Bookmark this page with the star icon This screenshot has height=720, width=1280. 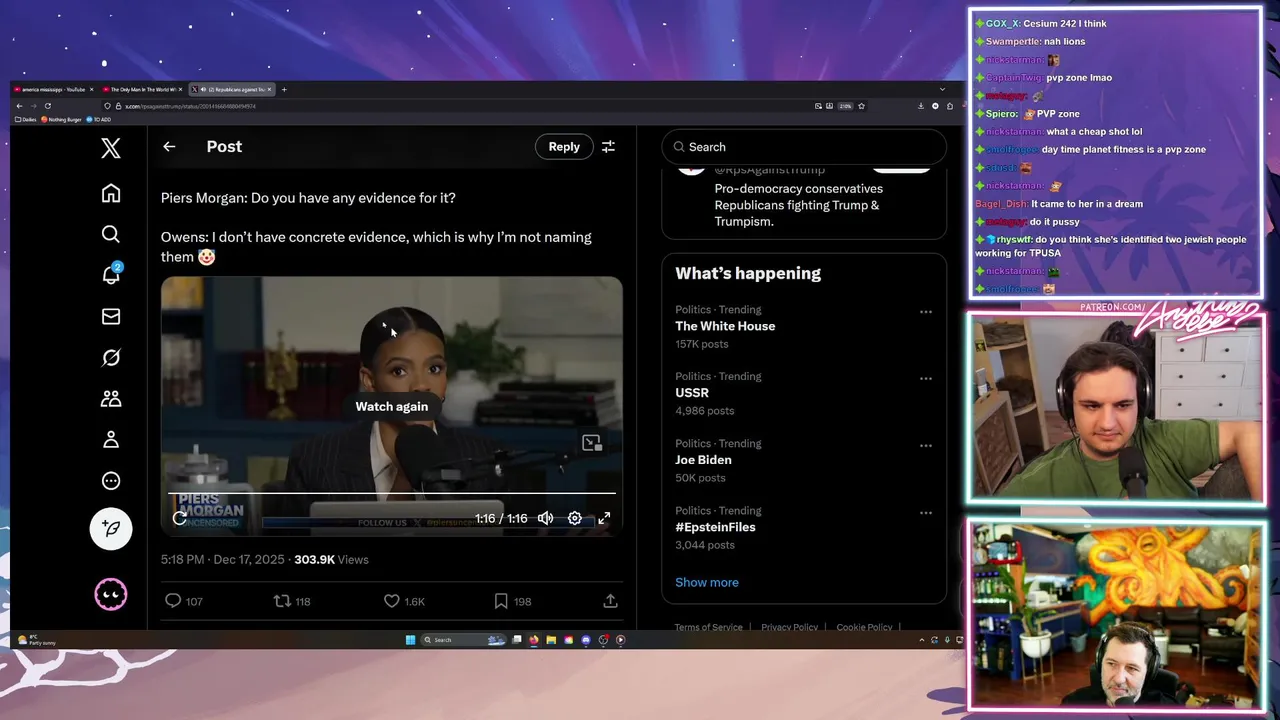point(861,106)
